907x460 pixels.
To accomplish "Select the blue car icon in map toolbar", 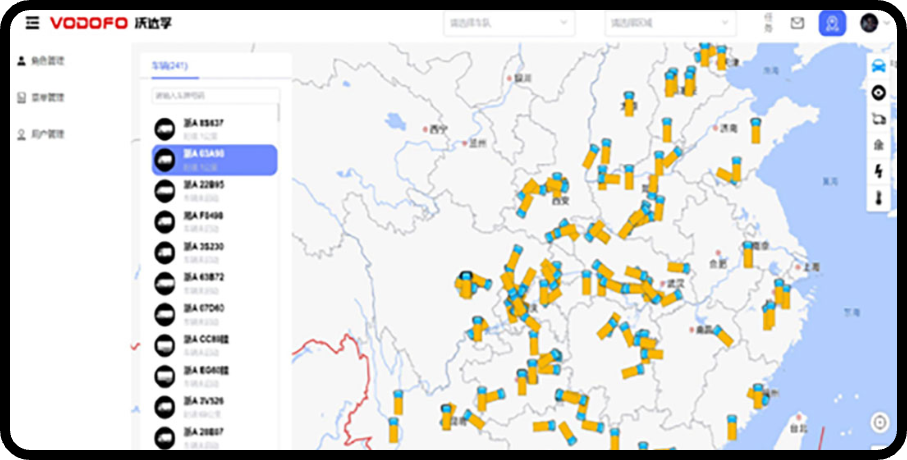I will (878, 66).
